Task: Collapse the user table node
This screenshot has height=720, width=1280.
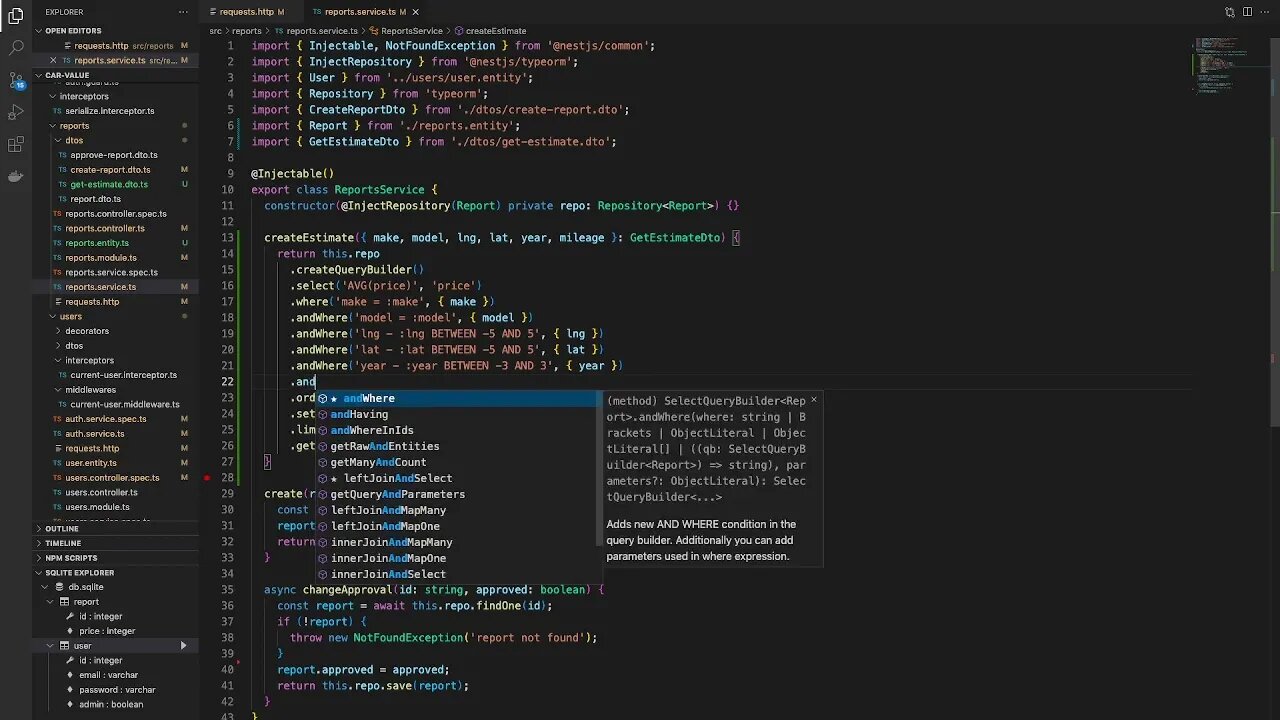Action: click(52, 646)
